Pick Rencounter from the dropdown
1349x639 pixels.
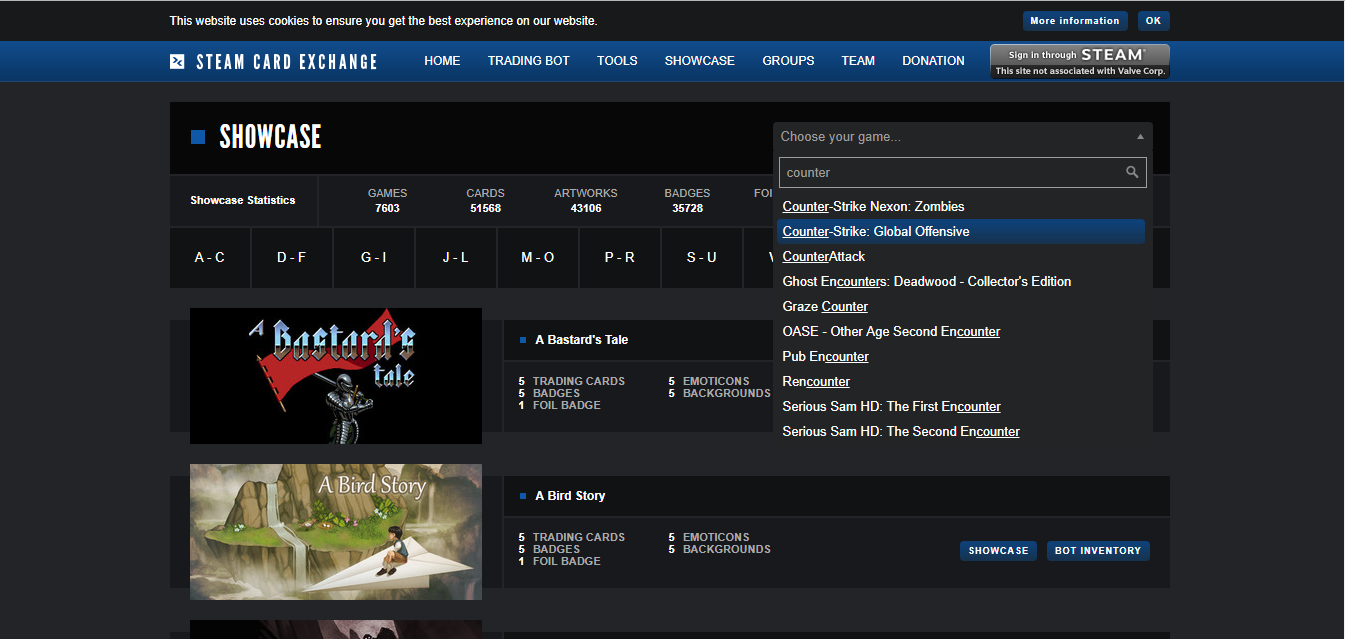point(961,382)
